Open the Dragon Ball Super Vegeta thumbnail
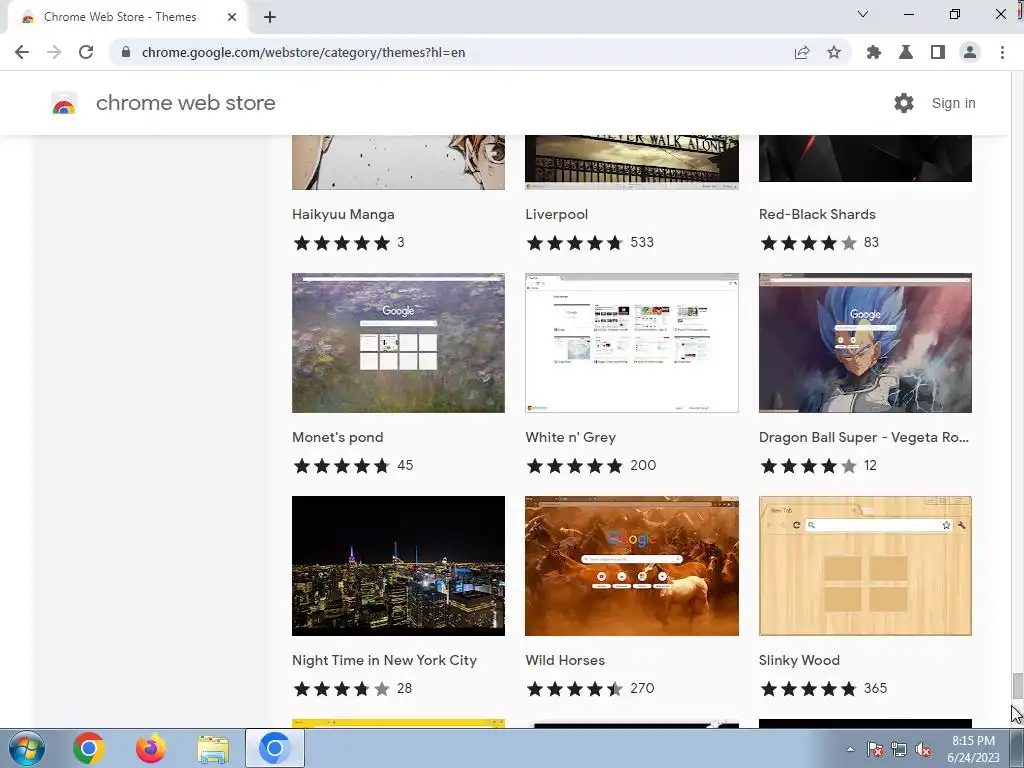 click(x=865, y=343)
